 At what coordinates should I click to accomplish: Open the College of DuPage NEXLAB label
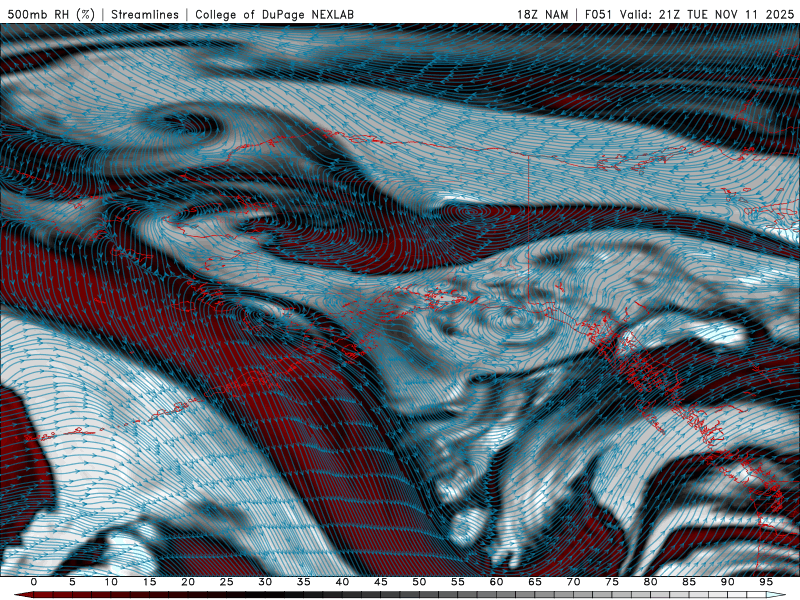[x=274, y=14]
